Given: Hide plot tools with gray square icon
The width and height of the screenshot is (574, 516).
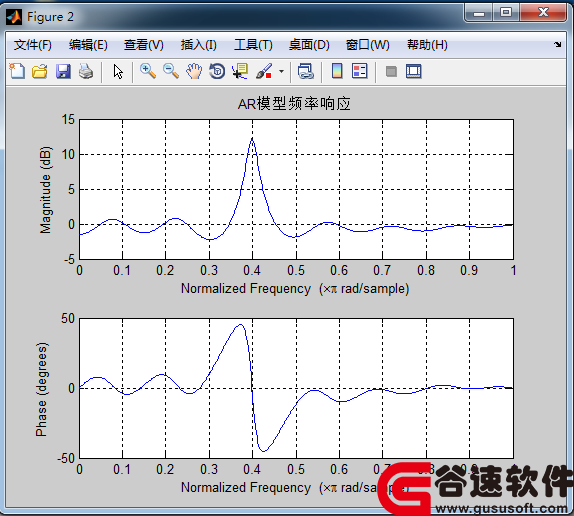Looking at the screenshot, I should (x=391, y=71).
